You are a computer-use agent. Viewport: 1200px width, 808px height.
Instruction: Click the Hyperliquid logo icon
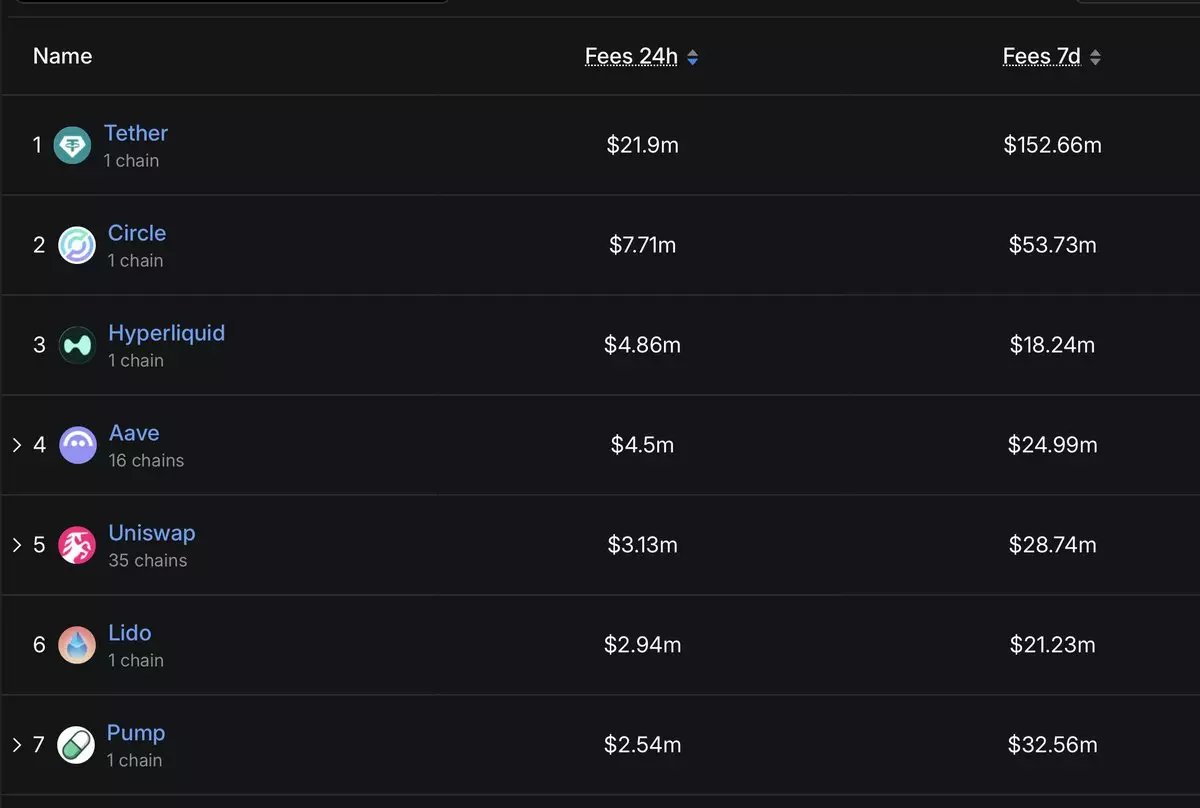(77, 345)
